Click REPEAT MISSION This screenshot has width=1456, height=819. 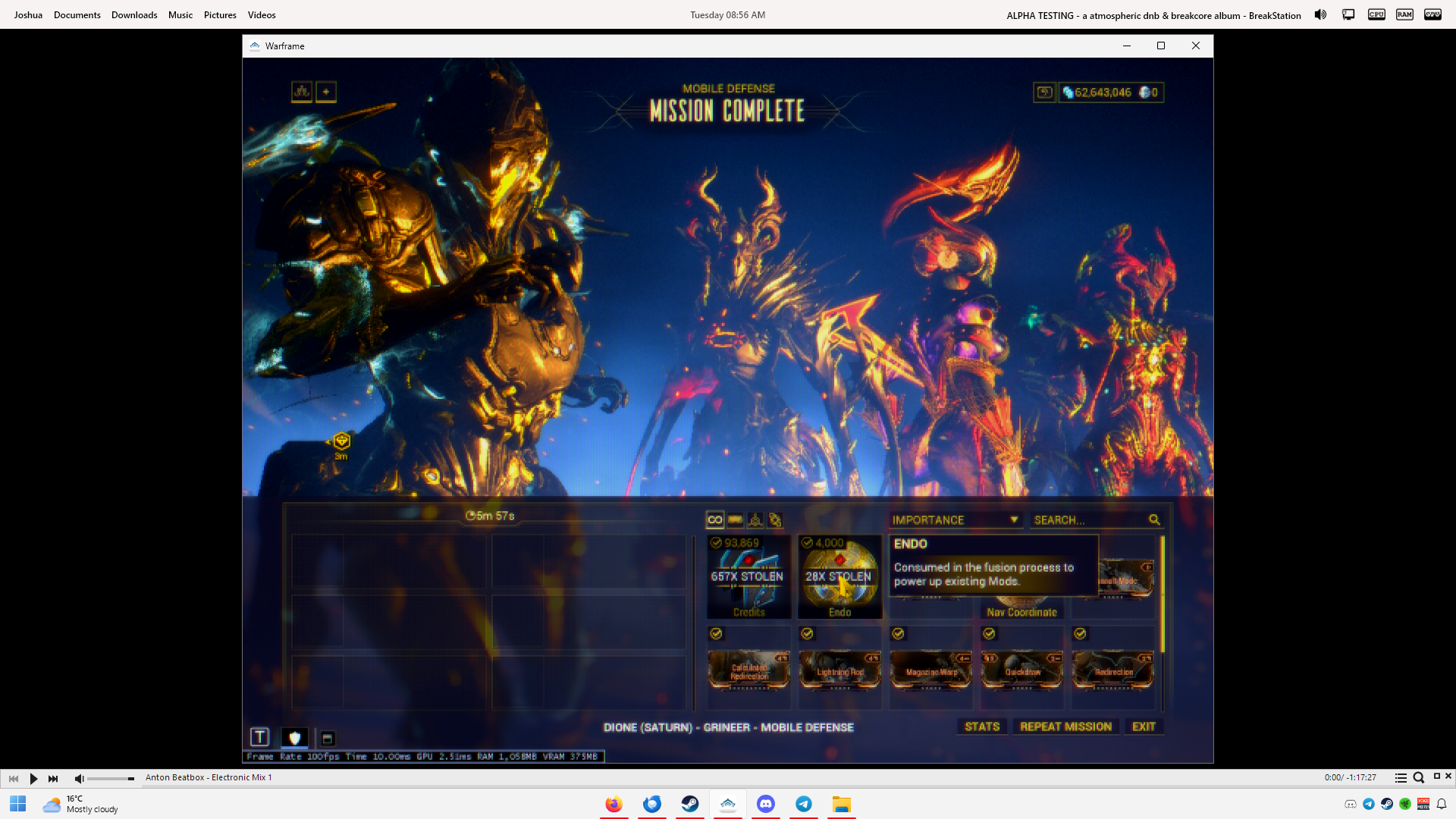click(1065, 726)
